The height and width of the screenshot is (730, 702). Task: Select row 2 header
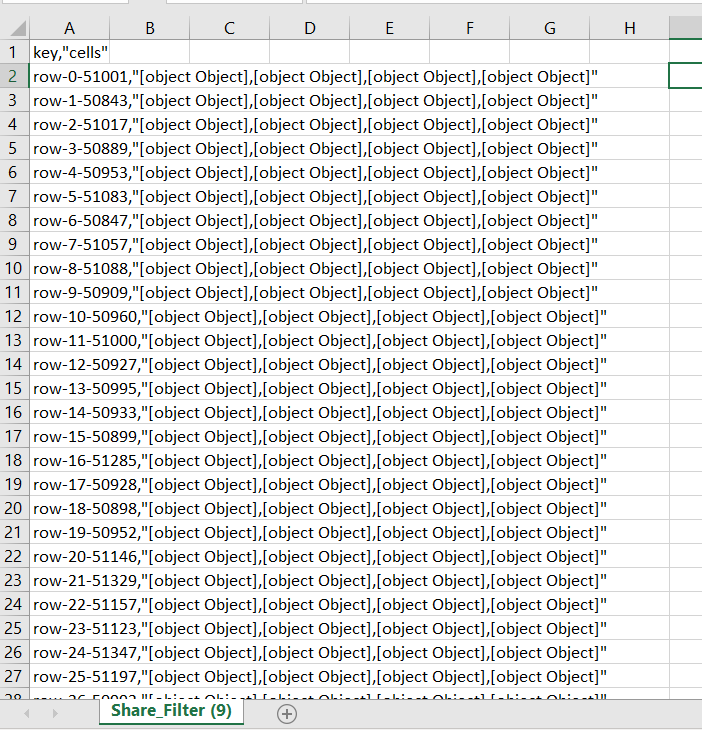(14, 76)
